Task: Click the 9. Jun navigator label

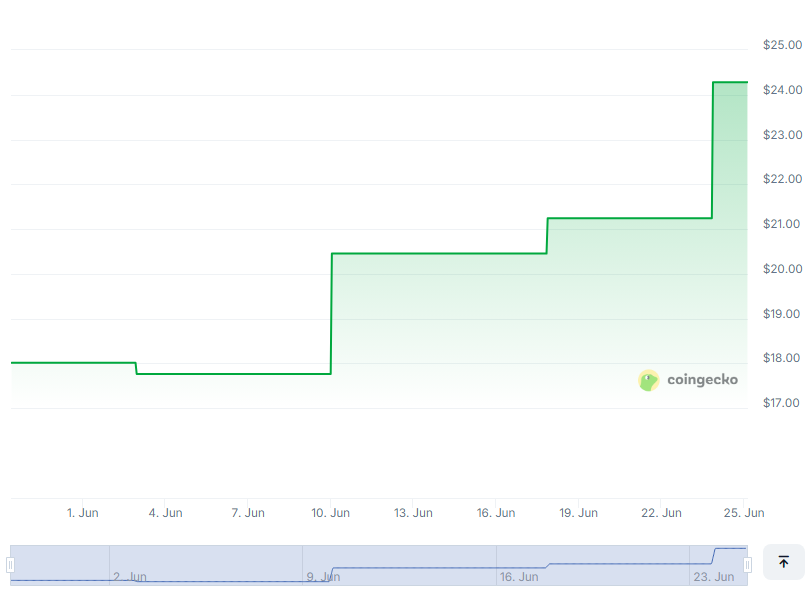Action: [x=323, y=577]
